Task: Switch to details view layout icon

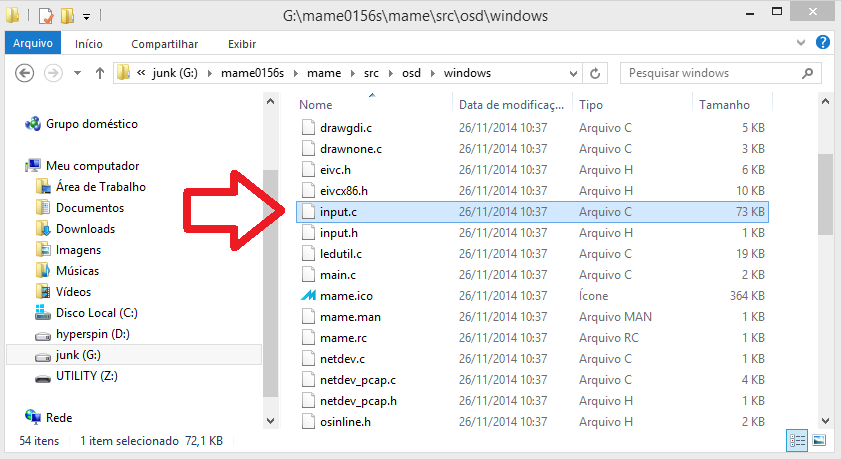Action: click(x=797, y=440)
